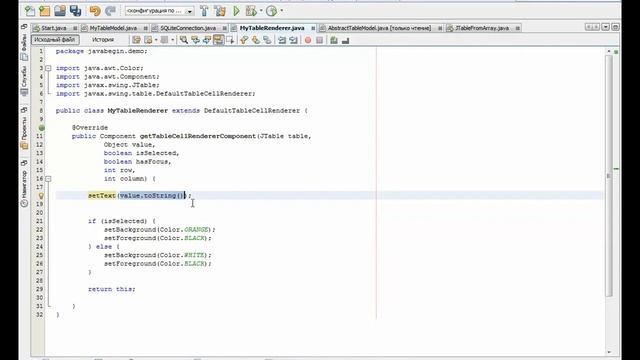Viewport: 640px width, 360px height.
Task: Open dropdown arrow after second editor toolbar icon
Action: point(156,40)
